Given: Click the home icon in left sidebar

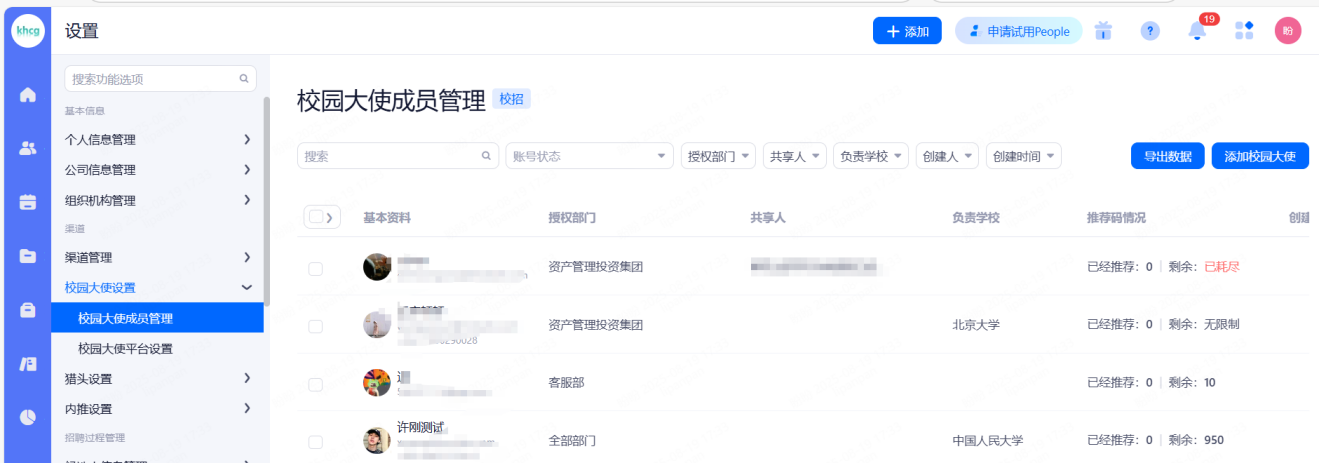Looking at the screenshot, I should tap(28, 95).
